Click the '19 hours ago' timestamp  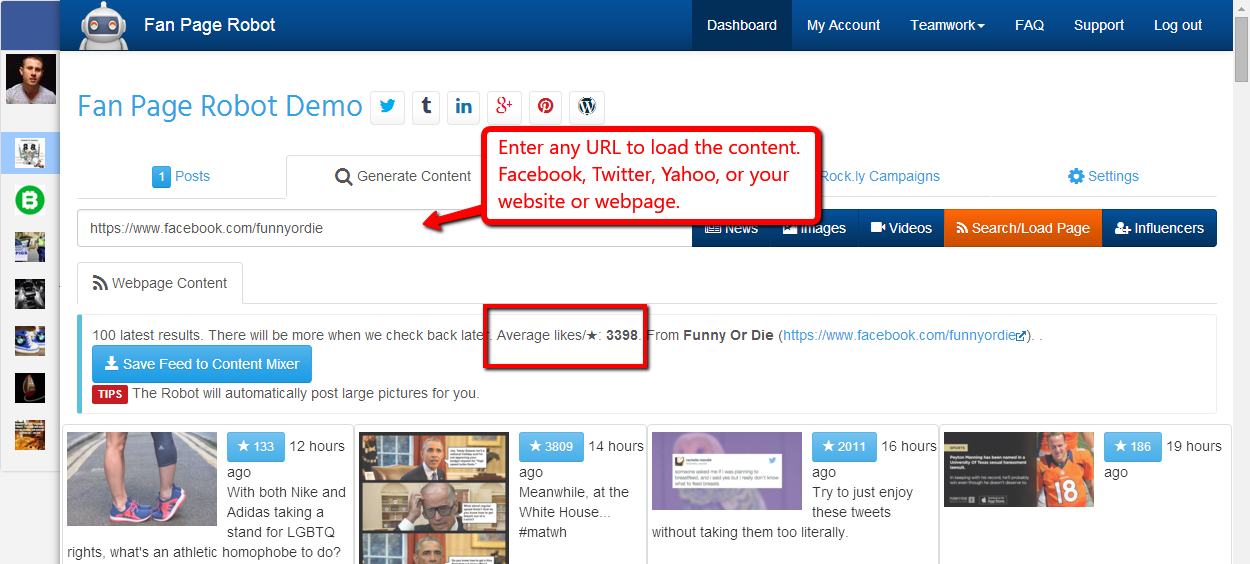[x=1163, y=459]
